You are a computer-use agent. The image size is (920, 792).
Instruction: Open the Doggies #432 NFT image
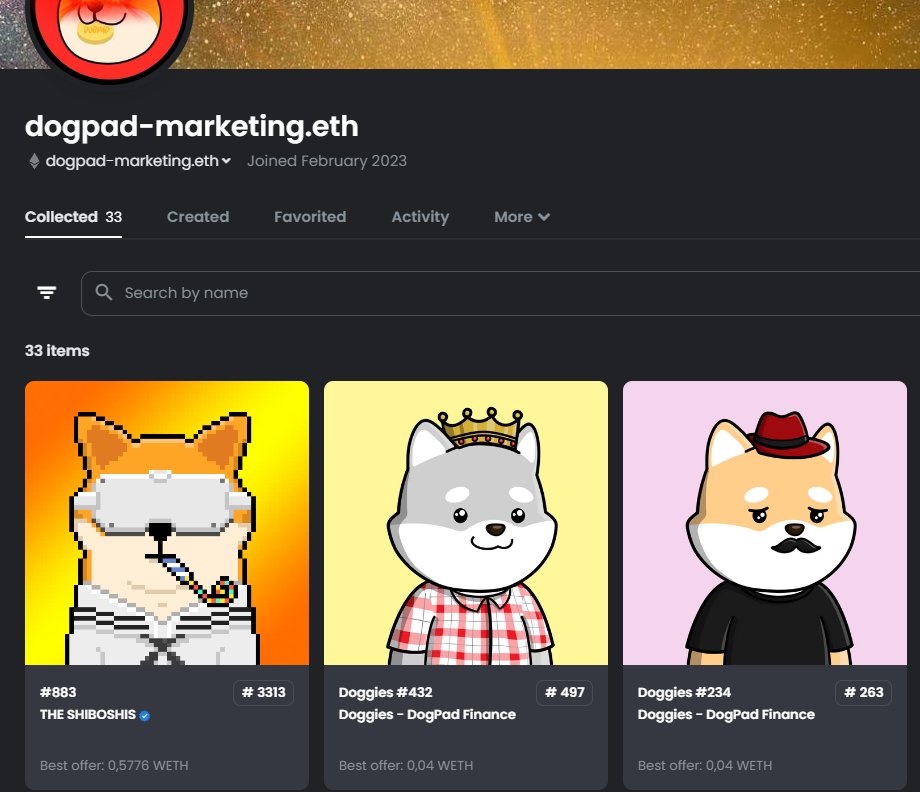point(466,523)
